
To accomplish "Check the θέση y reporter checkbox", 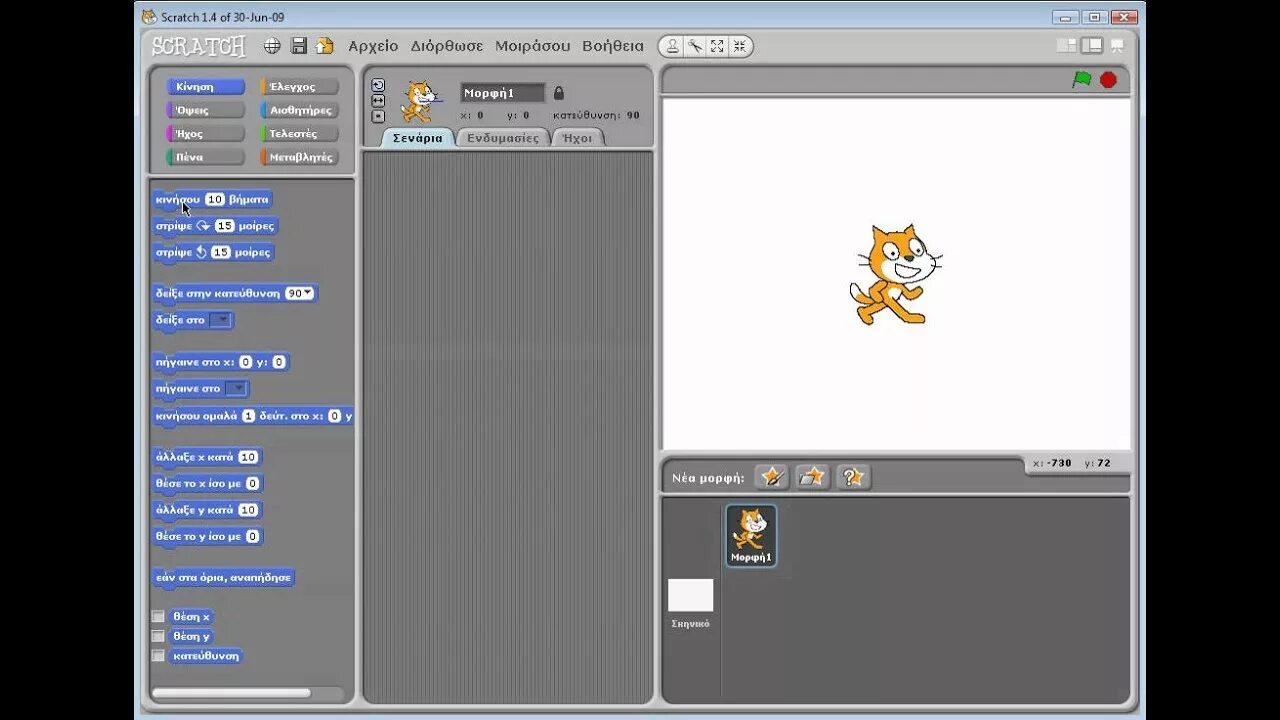I will 158,636.
